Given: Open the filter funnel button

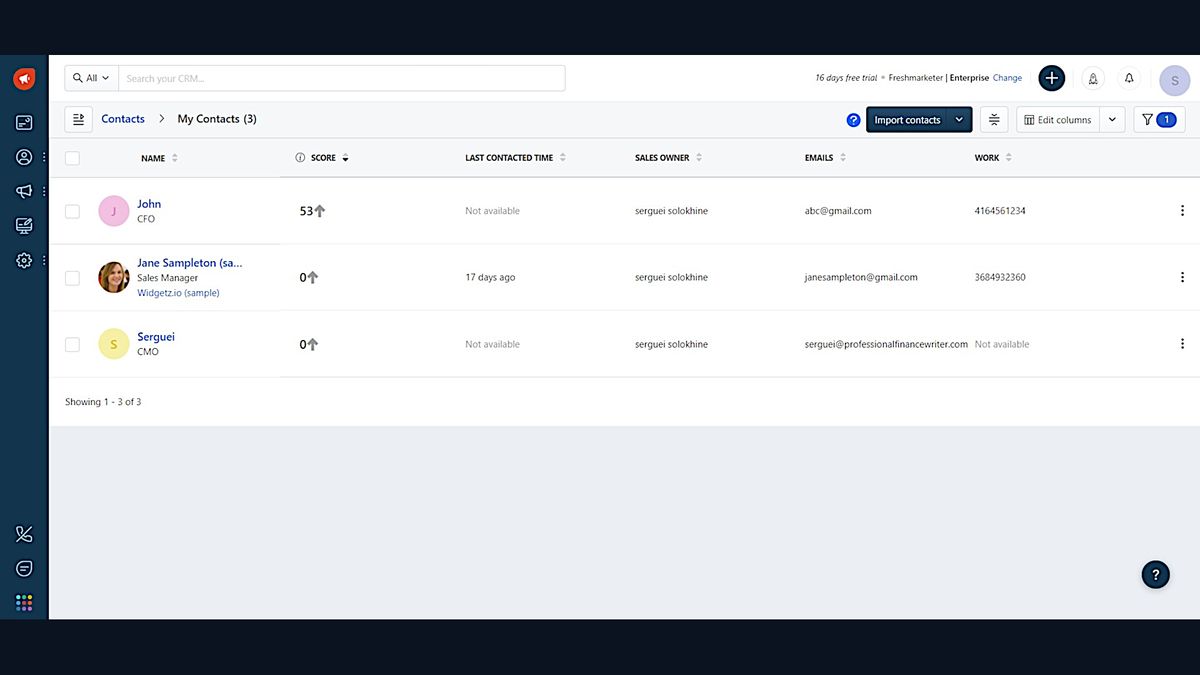Looking at the screenshot, I should [x=1159, y=120].
